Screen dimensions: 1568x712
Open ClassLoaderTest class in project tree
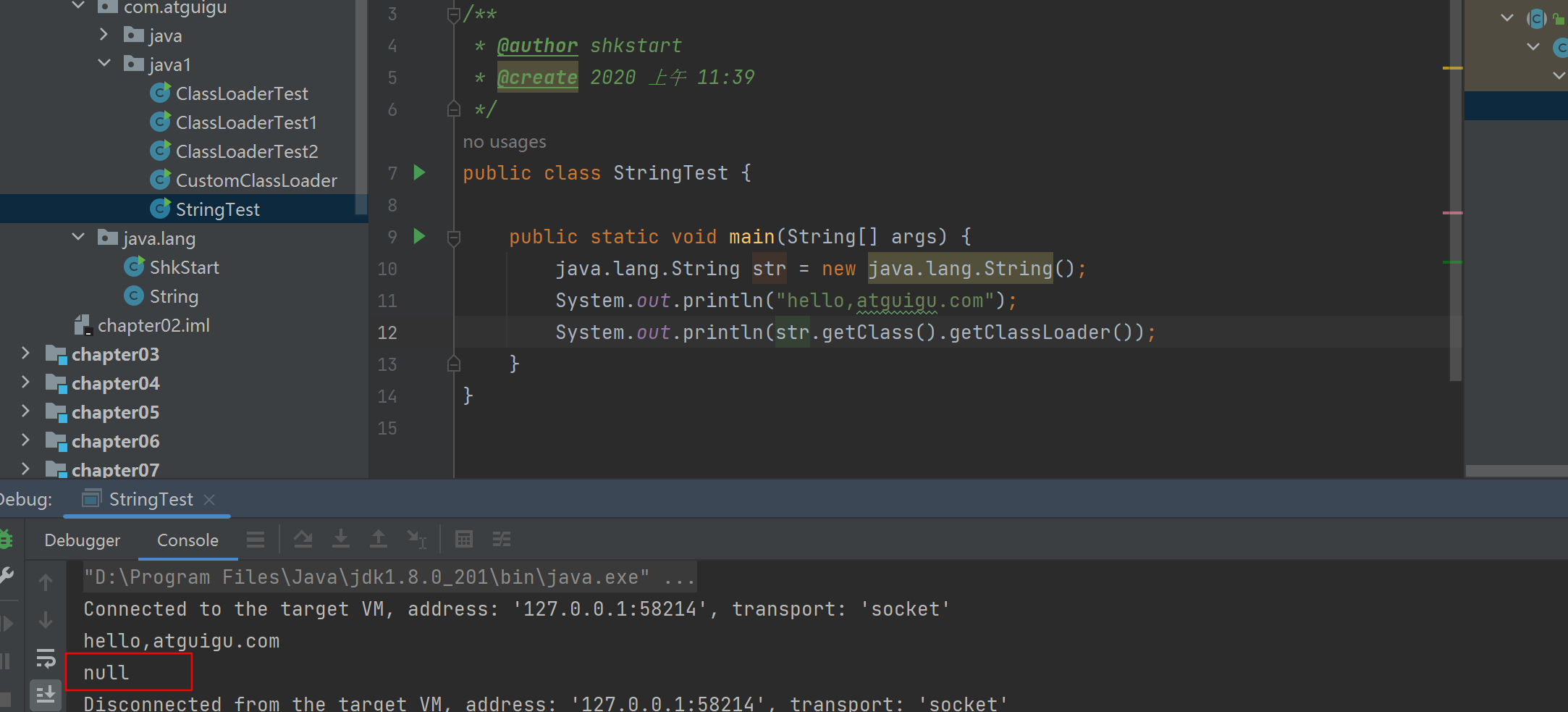click(242, 93)
